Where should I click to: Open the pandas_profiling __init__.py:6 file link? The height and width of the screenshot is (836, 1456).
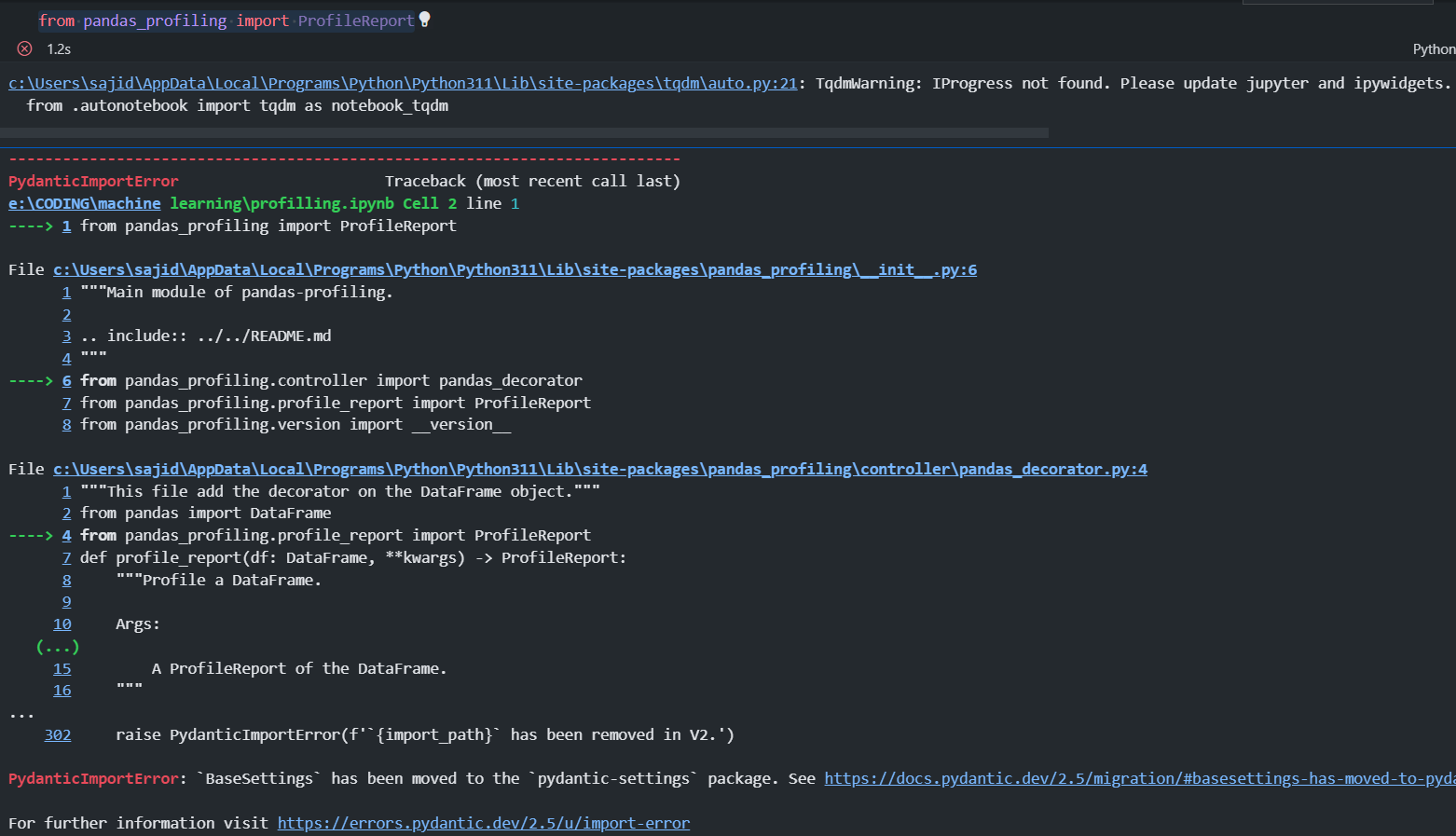pyautogui.click(x=515, y=269)
